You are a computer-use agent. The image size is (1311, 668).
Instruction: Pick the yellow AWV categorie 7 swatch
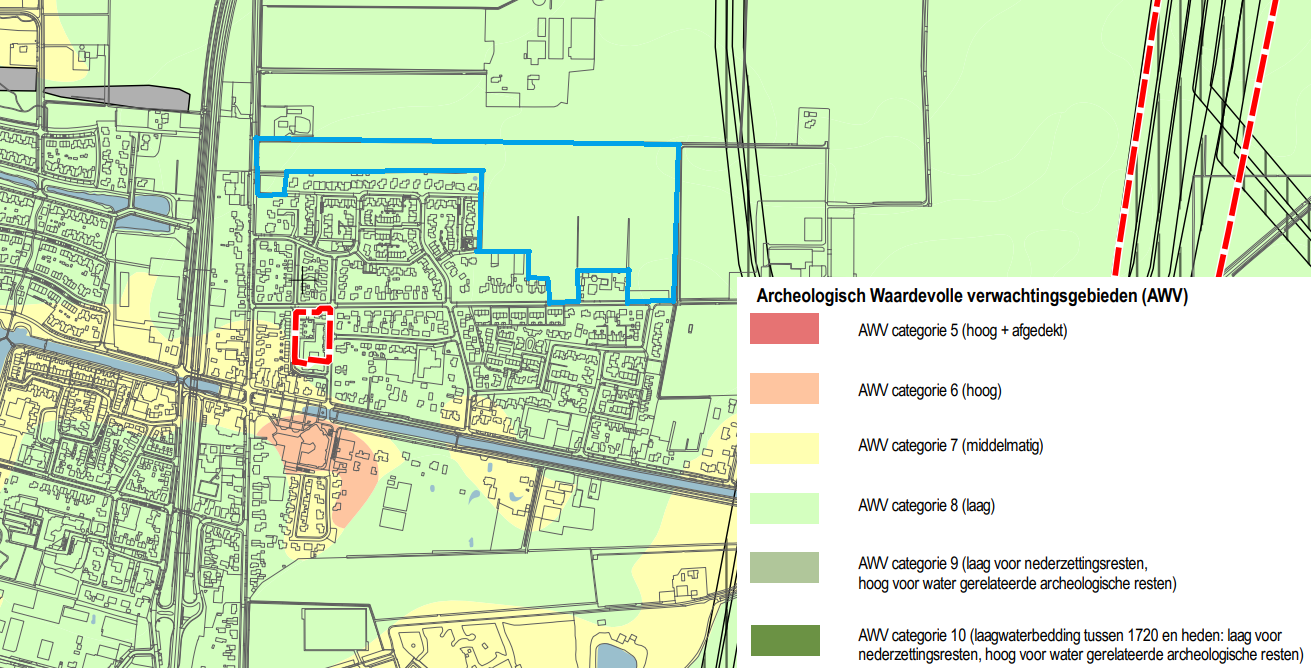point(784,448)
